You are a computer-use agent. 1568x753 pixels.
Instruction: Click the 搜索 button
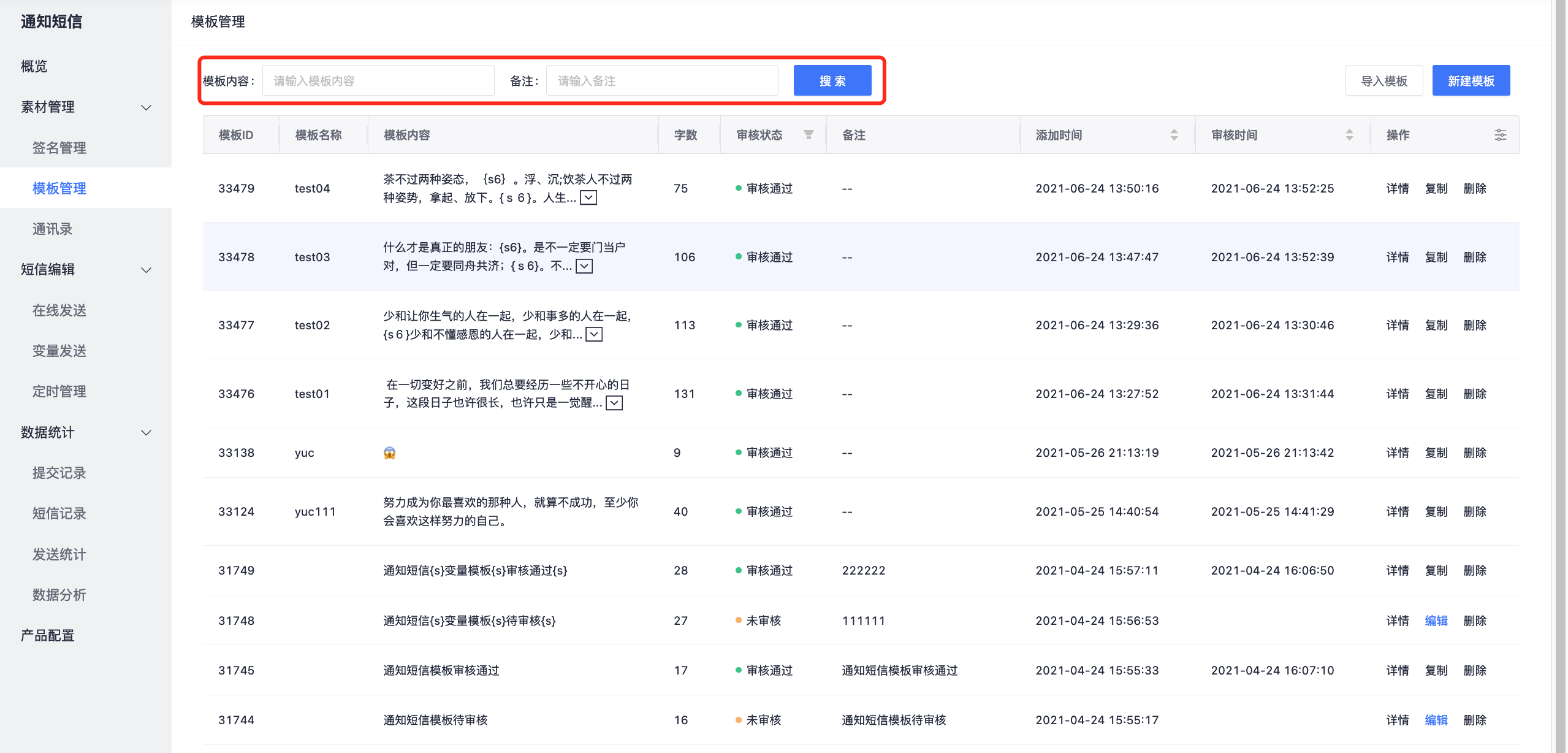[832, 80]
